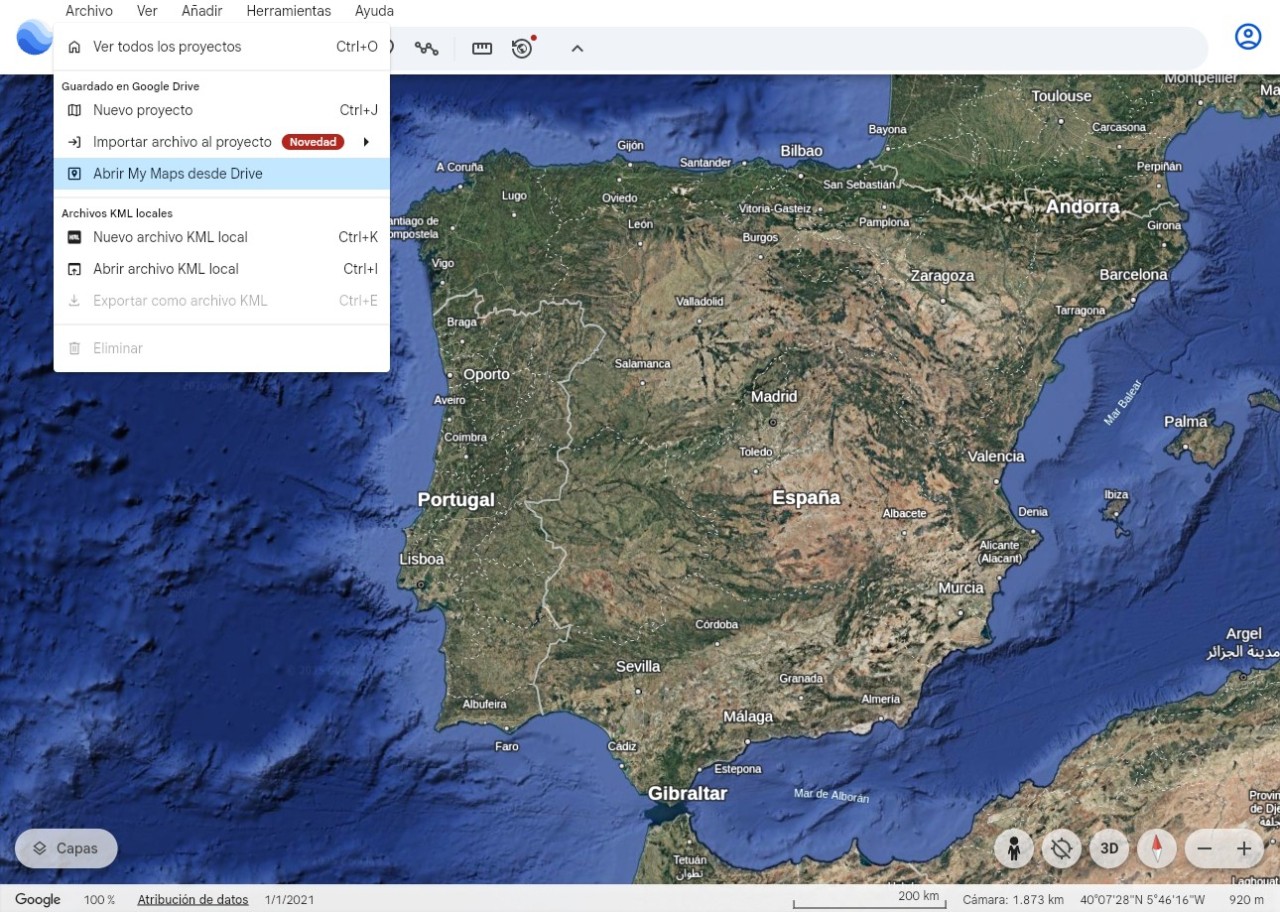Open historical imagery tool
The height and width of the screenshot is (912, 1280).
point(522,48)
